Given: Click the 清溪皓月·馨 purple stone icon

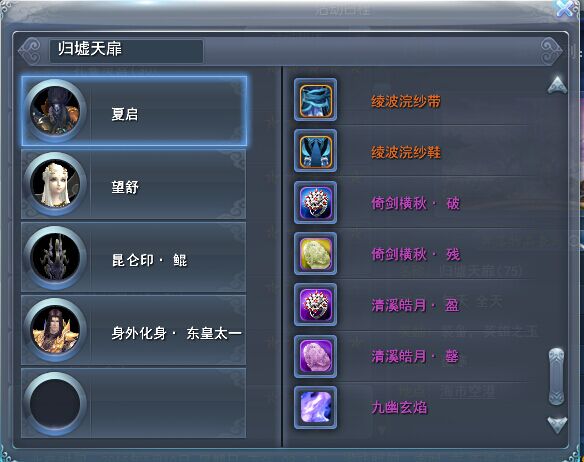Looking at the screenshot, I should tap(315, 357).
